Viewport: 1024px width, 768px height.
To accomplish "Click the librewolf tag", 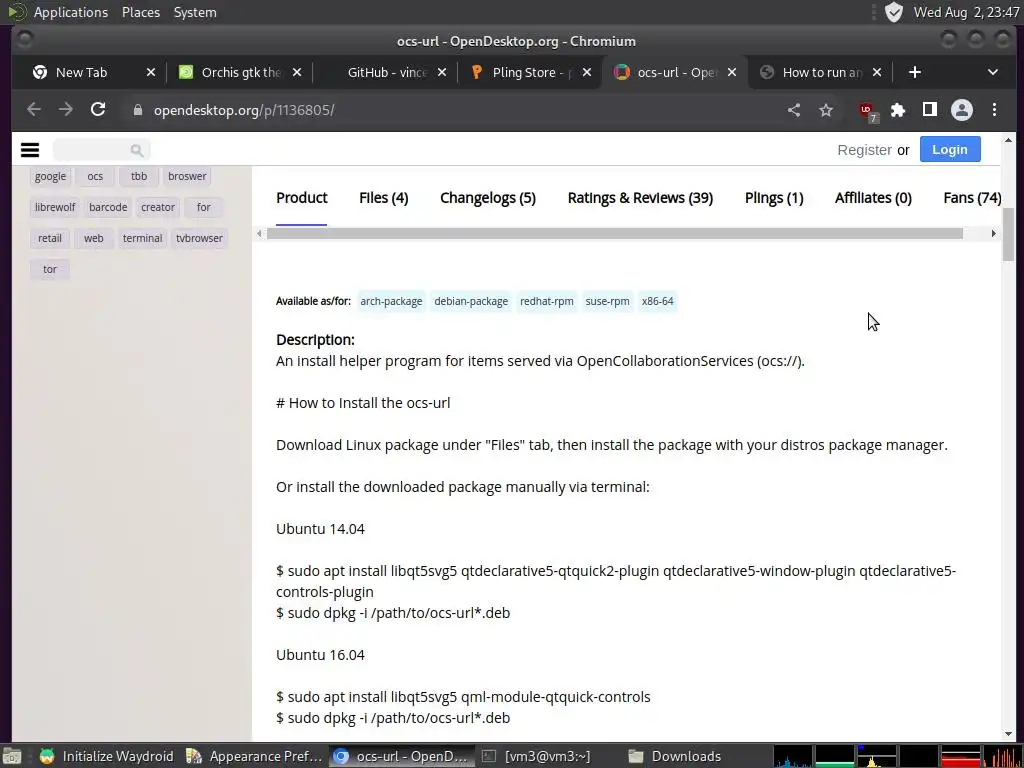I will coord(55,207).
